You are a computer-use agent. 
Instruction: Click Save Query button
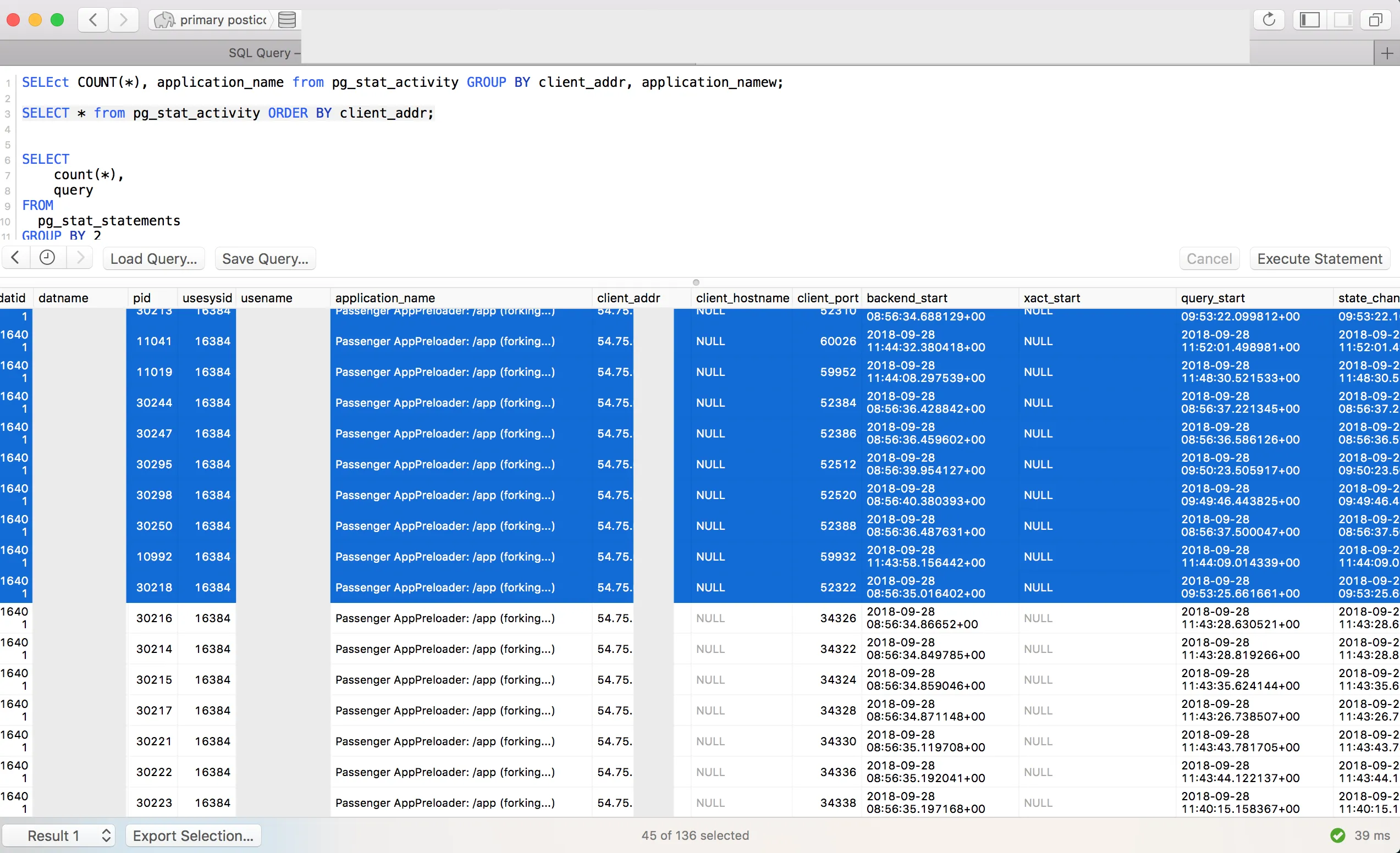pos(265,258)
